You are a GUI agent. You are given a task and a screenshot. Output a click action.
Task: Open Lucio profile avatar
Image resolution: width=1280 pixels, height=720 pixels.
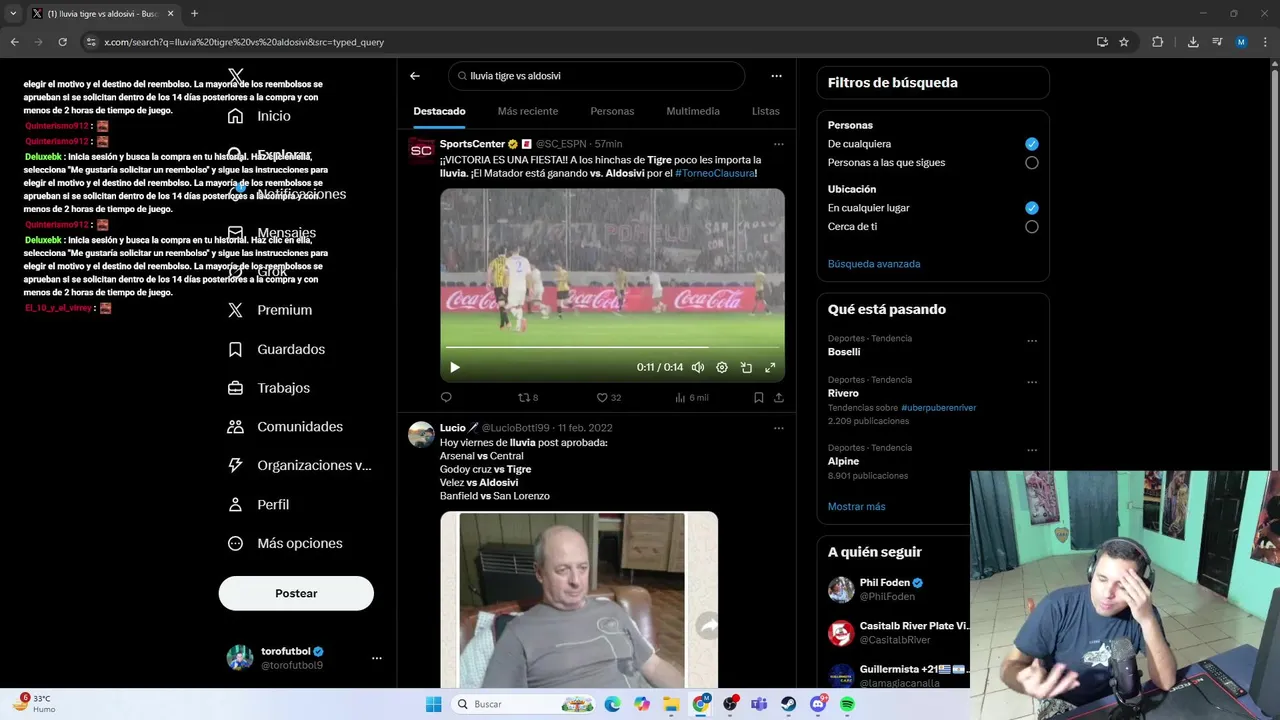421,435
